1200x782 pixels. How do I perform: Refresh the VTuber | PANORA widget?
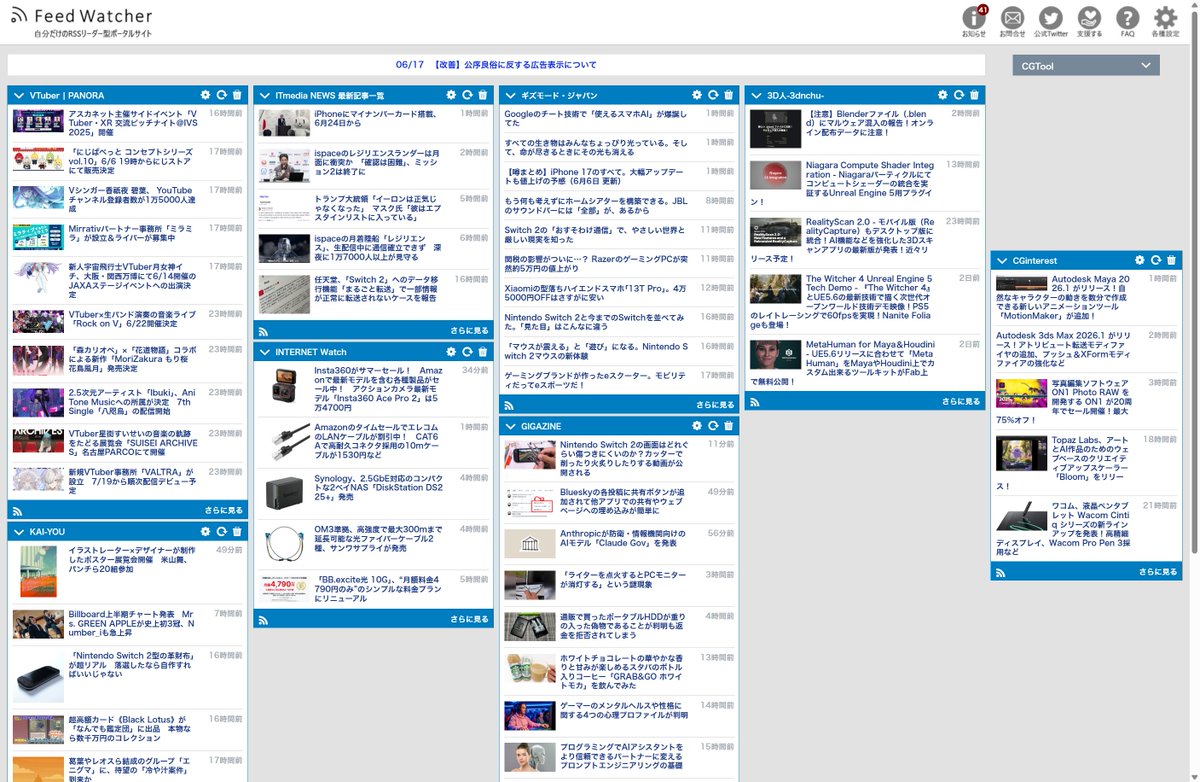click(221, 95)
